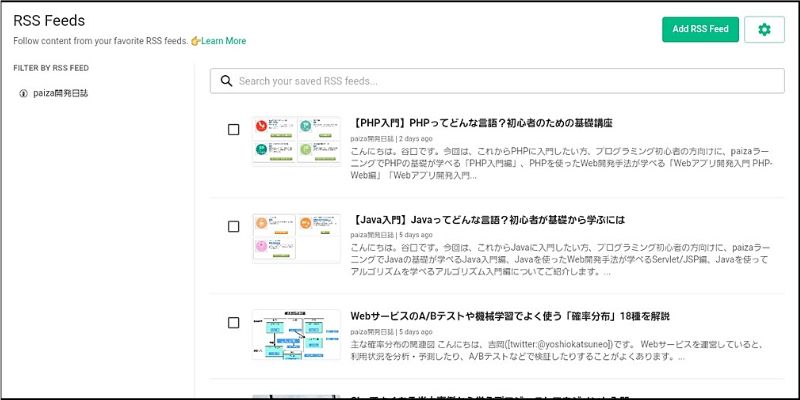Click the summary starting 主な確率分布の関連図
Screen dimensions: 800x400
pos(557,351)
